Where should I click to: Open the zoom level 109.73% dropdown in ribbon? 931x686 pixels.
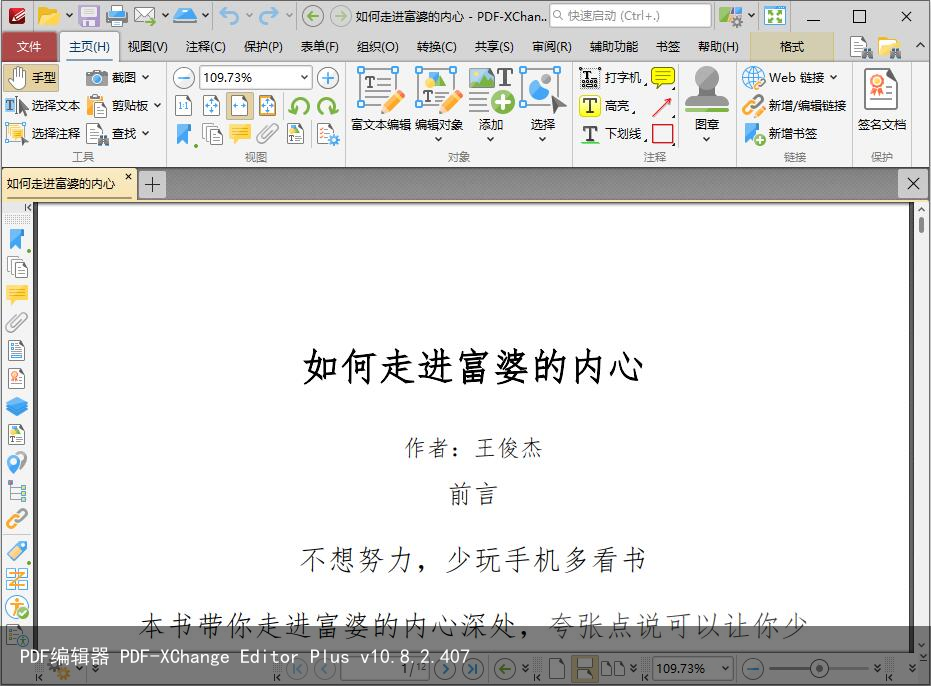click(304, 78)
